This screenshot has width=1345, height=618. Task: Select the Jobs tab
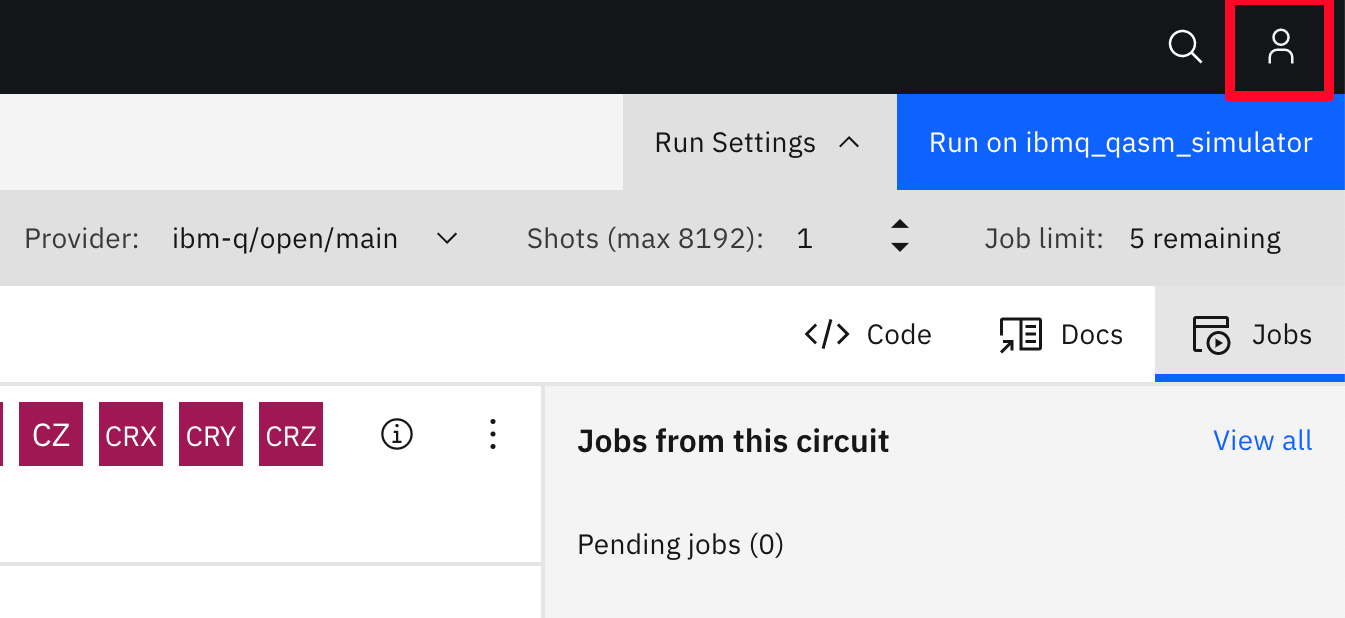1252,334
